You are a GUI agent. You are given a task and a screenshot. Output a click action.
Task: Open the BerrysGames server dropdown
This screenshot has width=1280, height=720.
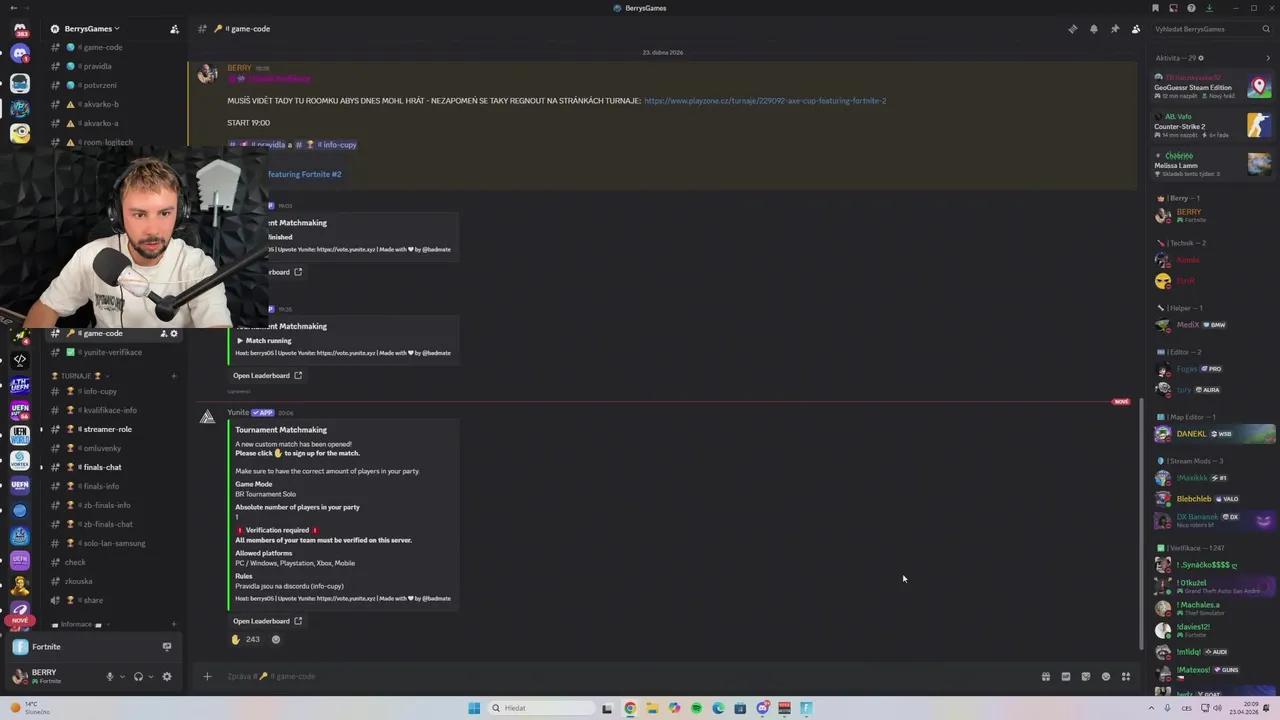click(90, 29)
